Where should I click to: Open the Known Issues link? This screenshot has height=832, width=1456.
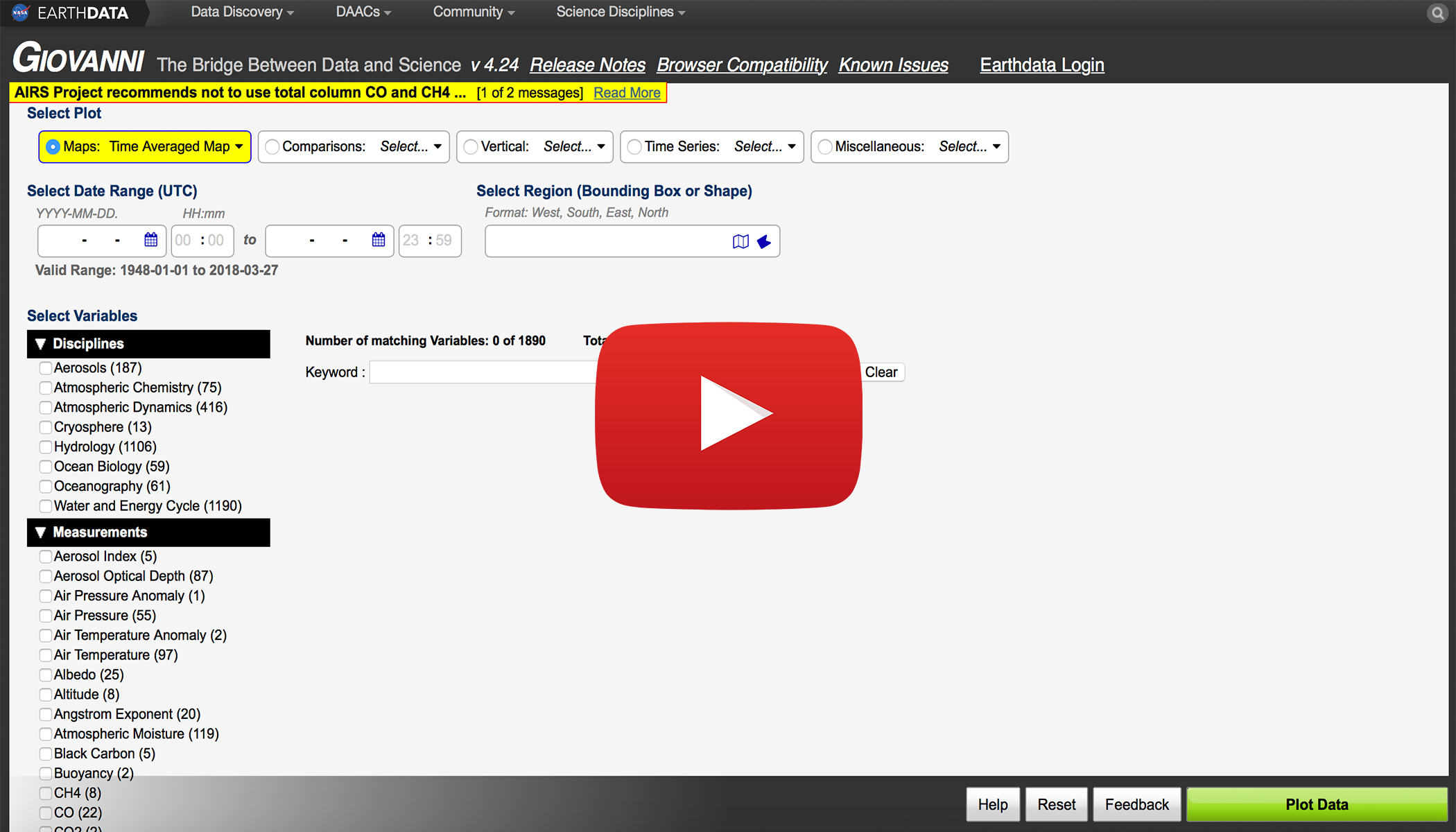[894, 65]
